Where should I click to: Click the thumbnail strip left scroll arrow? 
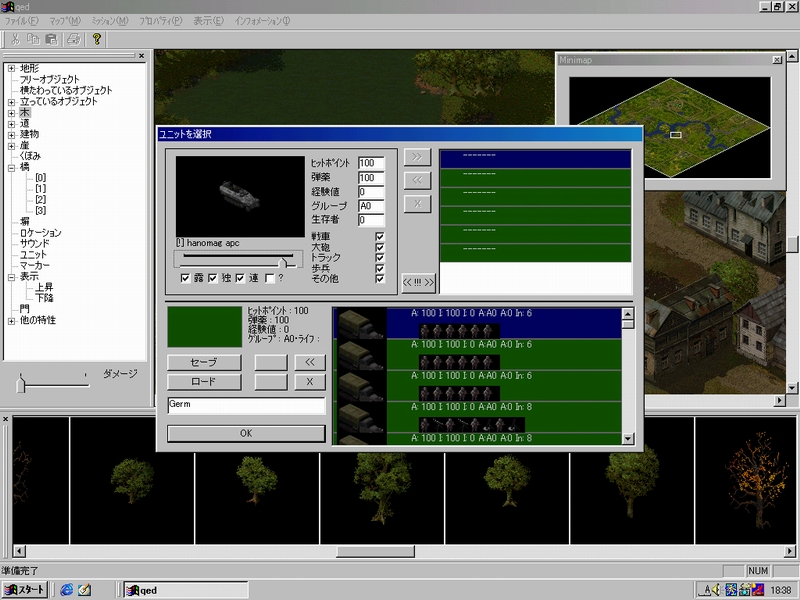click(x=19, y=551)
